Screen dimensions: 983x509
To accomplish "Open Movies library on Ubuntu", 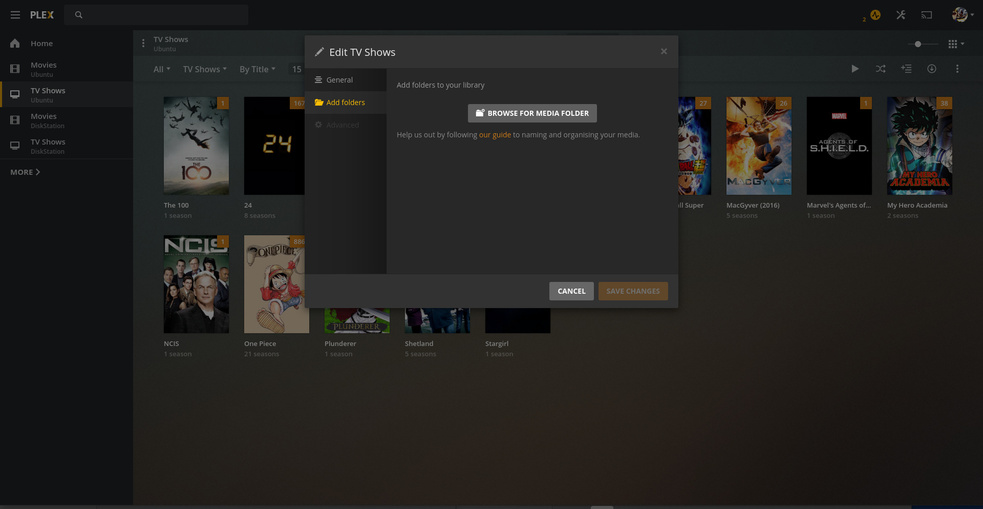I will coord(66,69).
